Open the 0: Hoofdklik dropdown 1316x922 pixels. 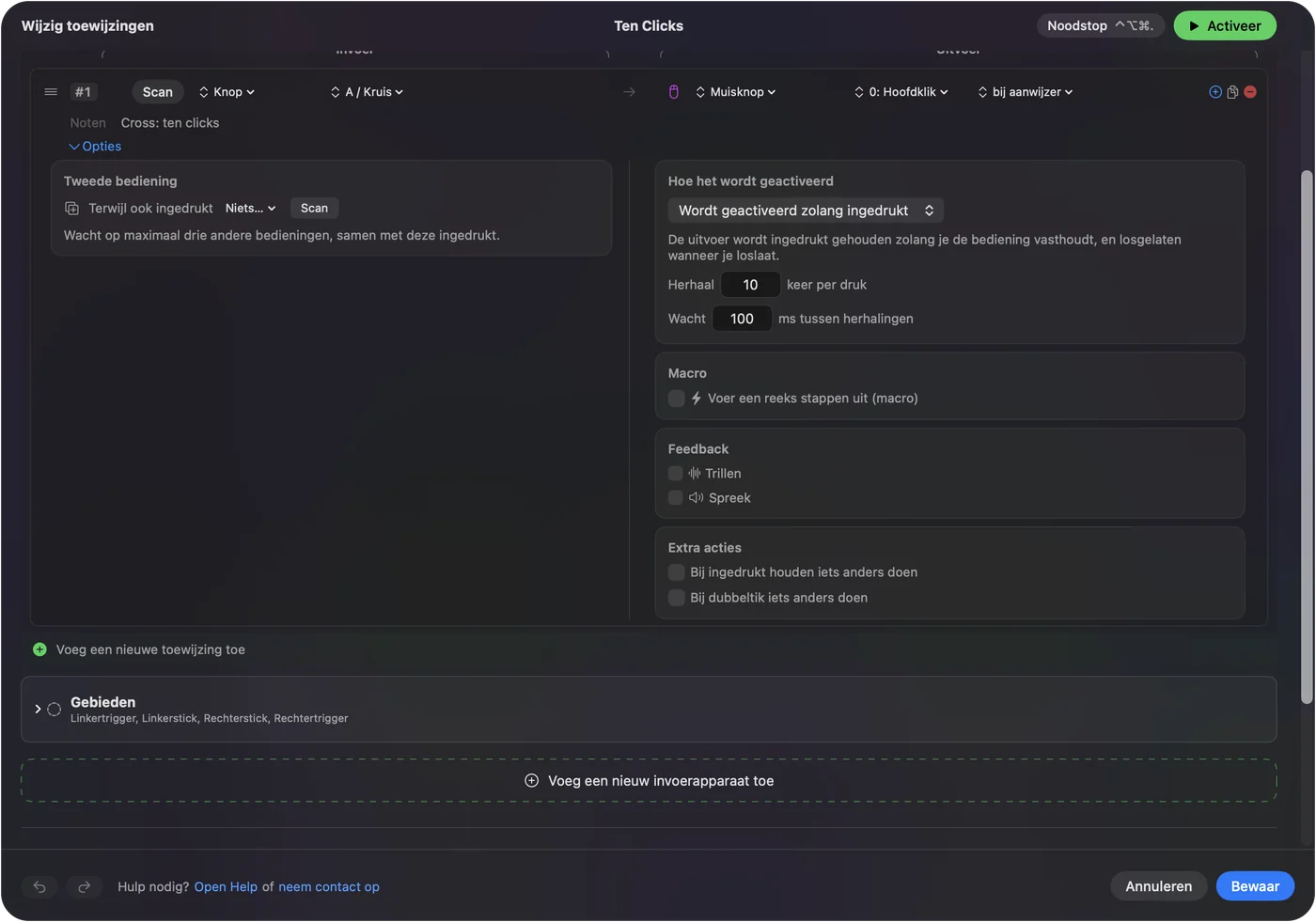[901, 92]
